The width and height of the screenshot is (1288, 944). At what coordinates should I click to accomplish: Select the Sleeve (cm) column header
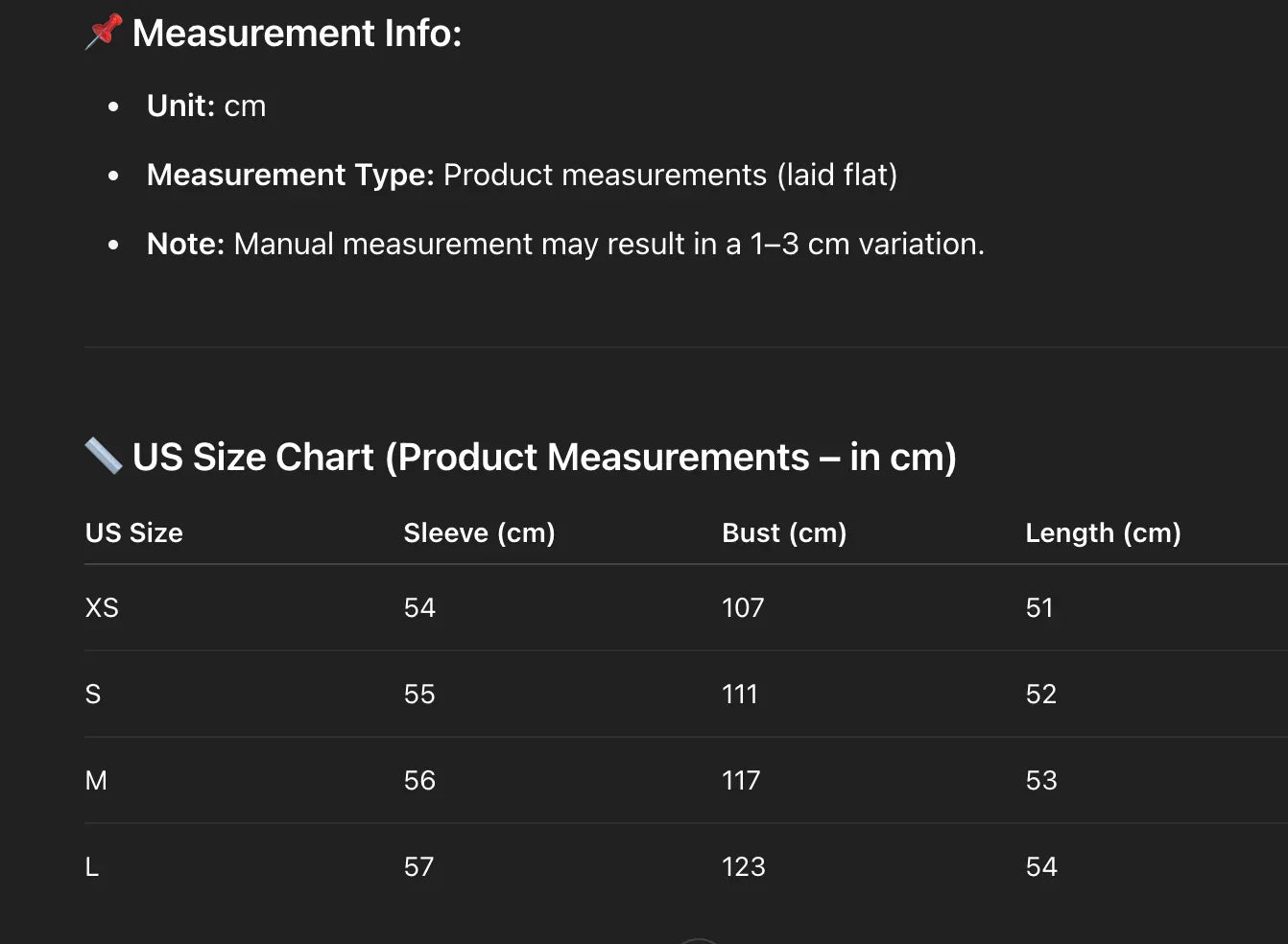(x=479, y=532)
